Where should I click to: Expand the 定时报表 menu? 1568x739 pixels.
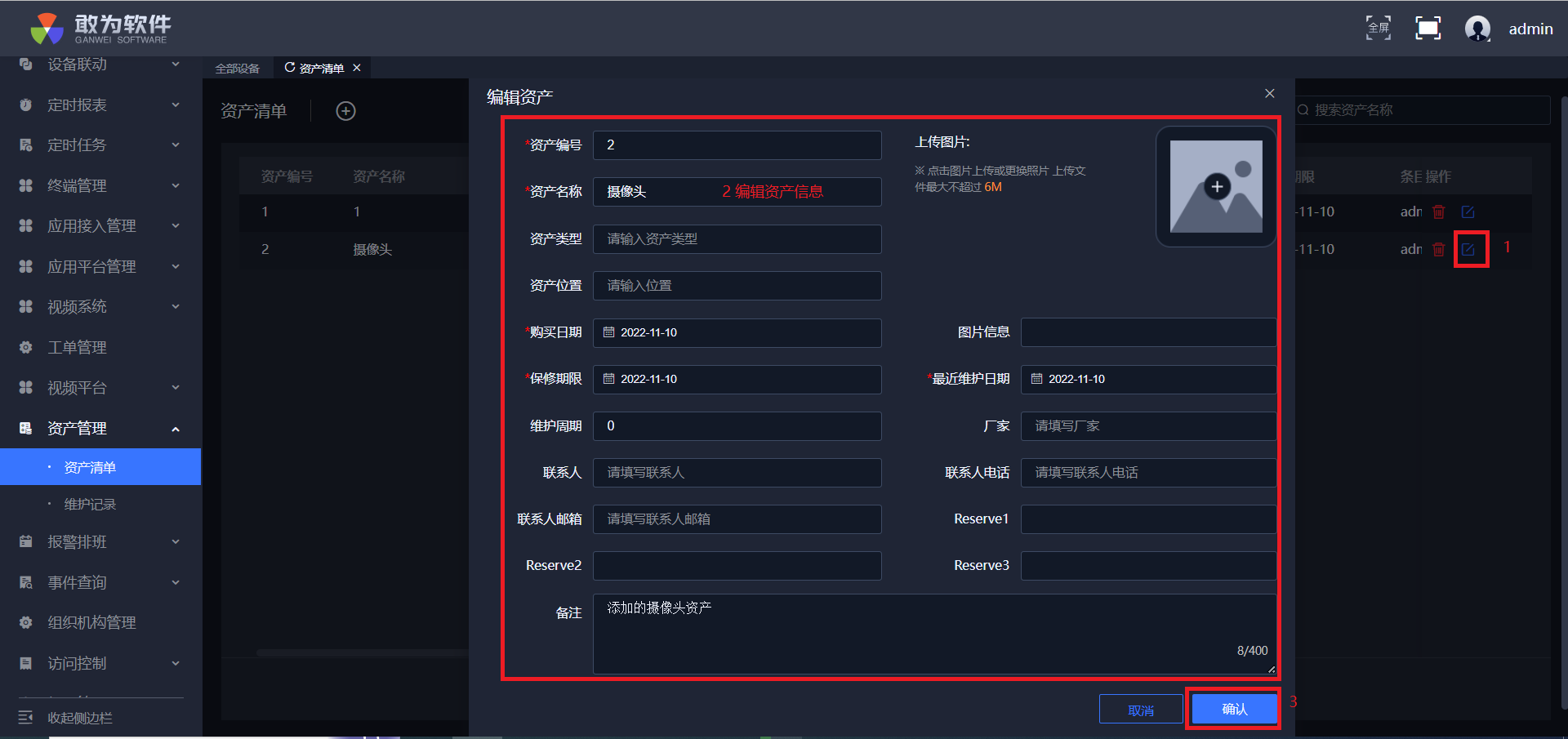pos(100,105)
